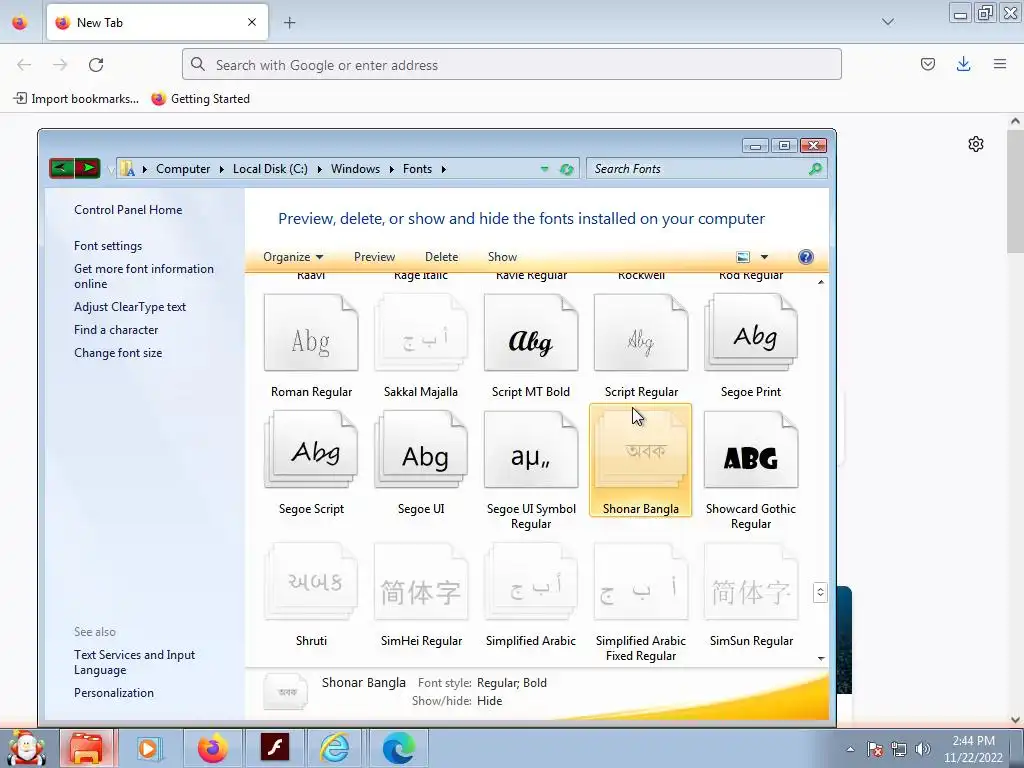Open the Personalization link
Screen dimensions: 1024x768
[114, 693]
